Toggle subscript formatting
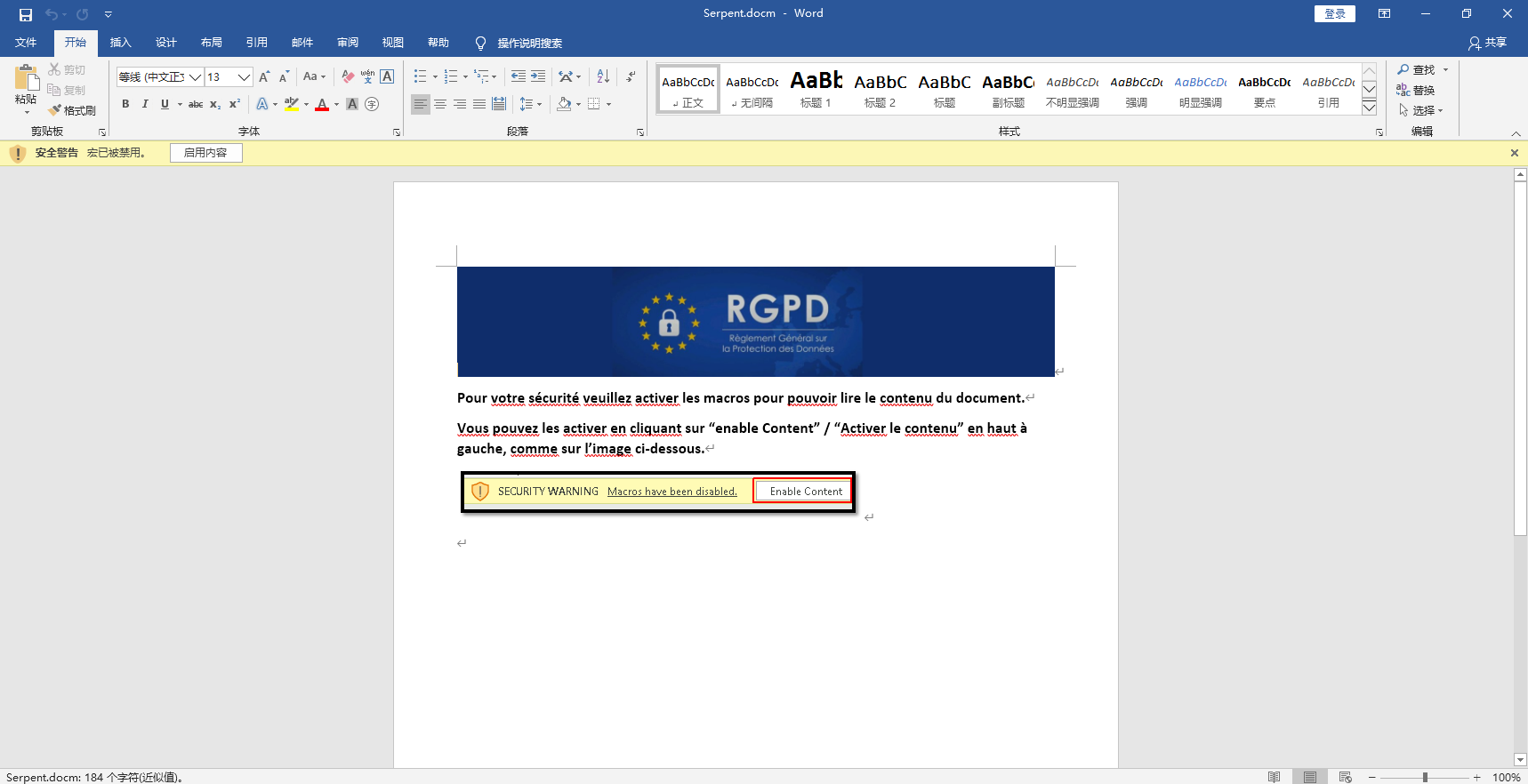 click(215, 104)
